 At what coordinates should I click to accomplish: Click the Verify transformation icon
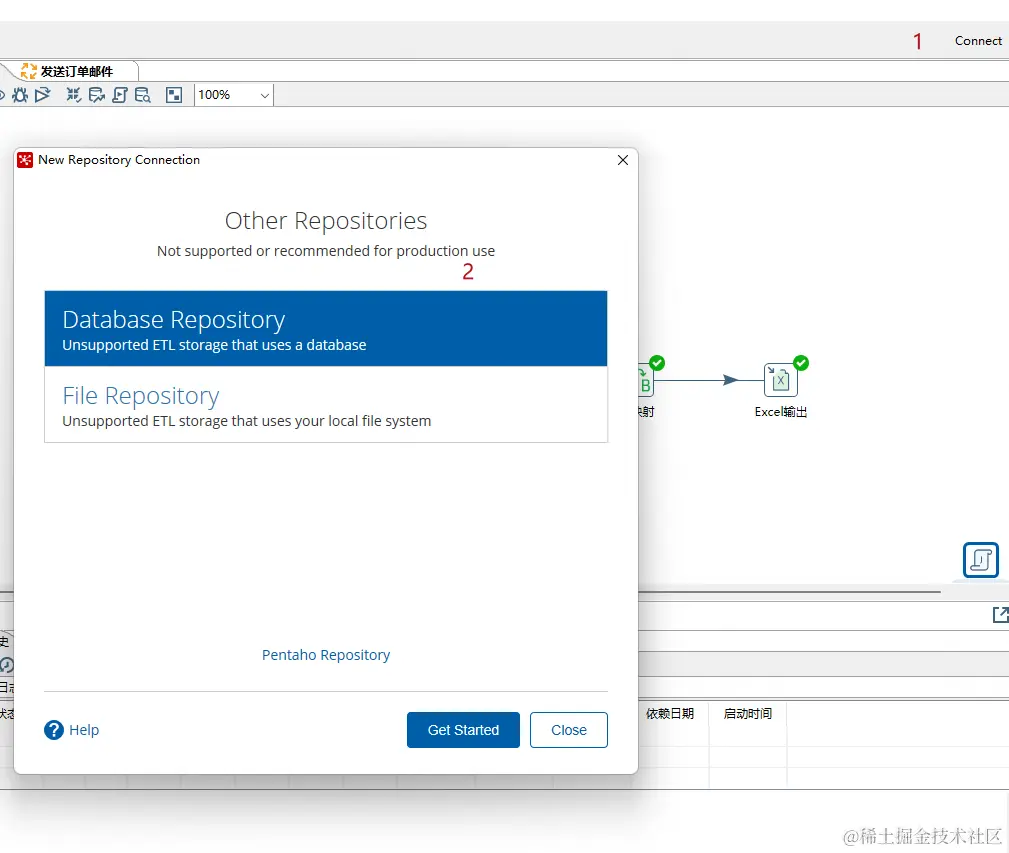73,95
